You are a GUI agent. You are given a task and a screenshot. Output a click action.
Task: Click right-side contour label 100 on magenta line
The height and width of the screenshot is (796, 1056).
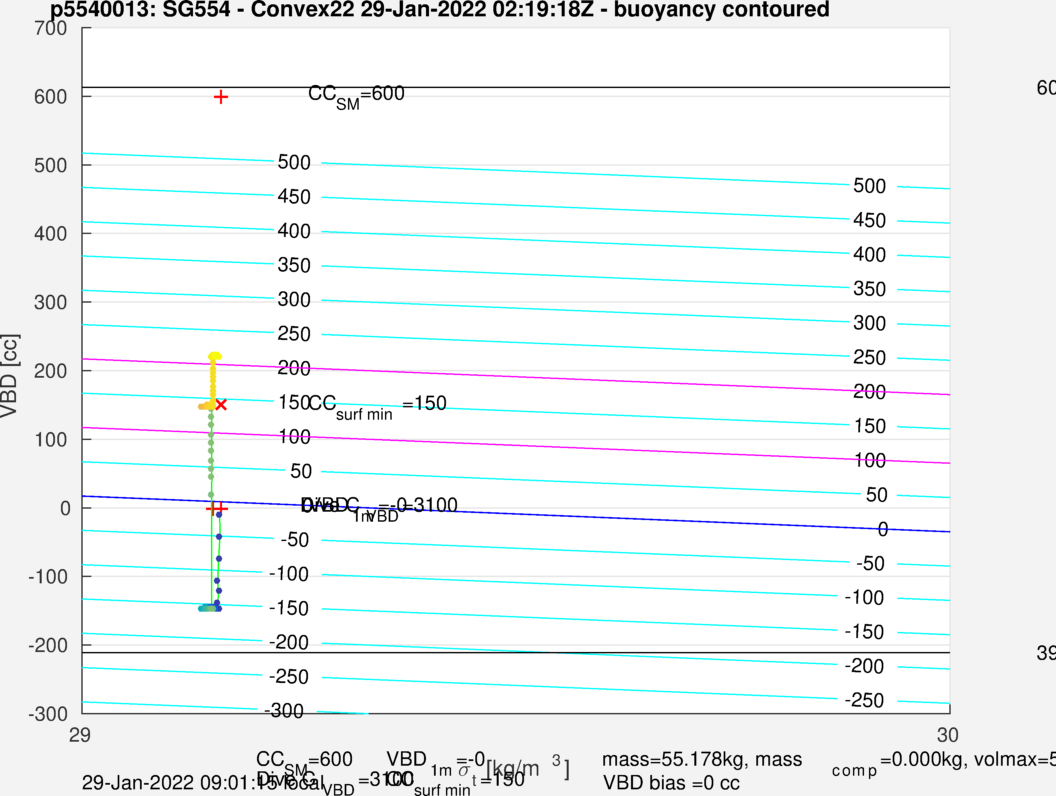pos(869,461)
